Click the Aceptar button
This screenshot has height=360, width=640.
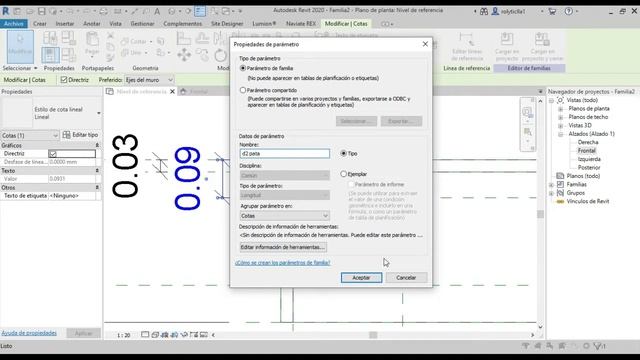coord(361,278)
